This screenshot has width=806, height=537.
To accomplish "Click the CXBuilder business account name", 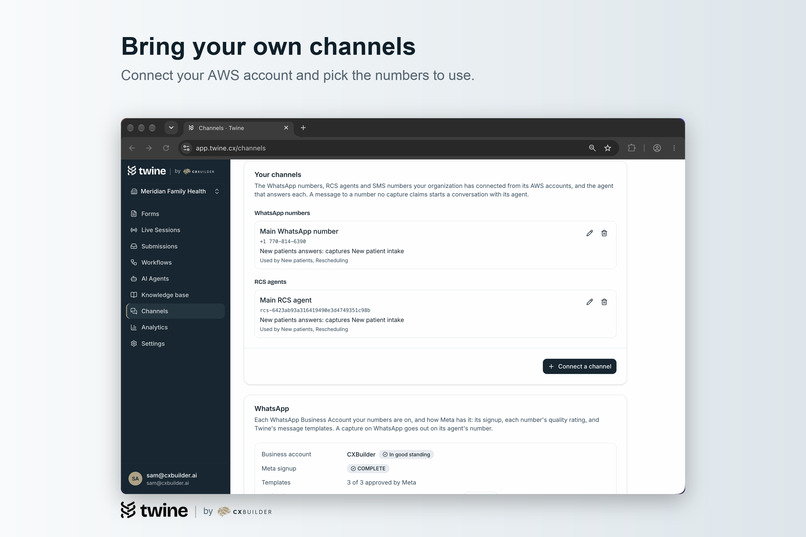I will 361,454.
